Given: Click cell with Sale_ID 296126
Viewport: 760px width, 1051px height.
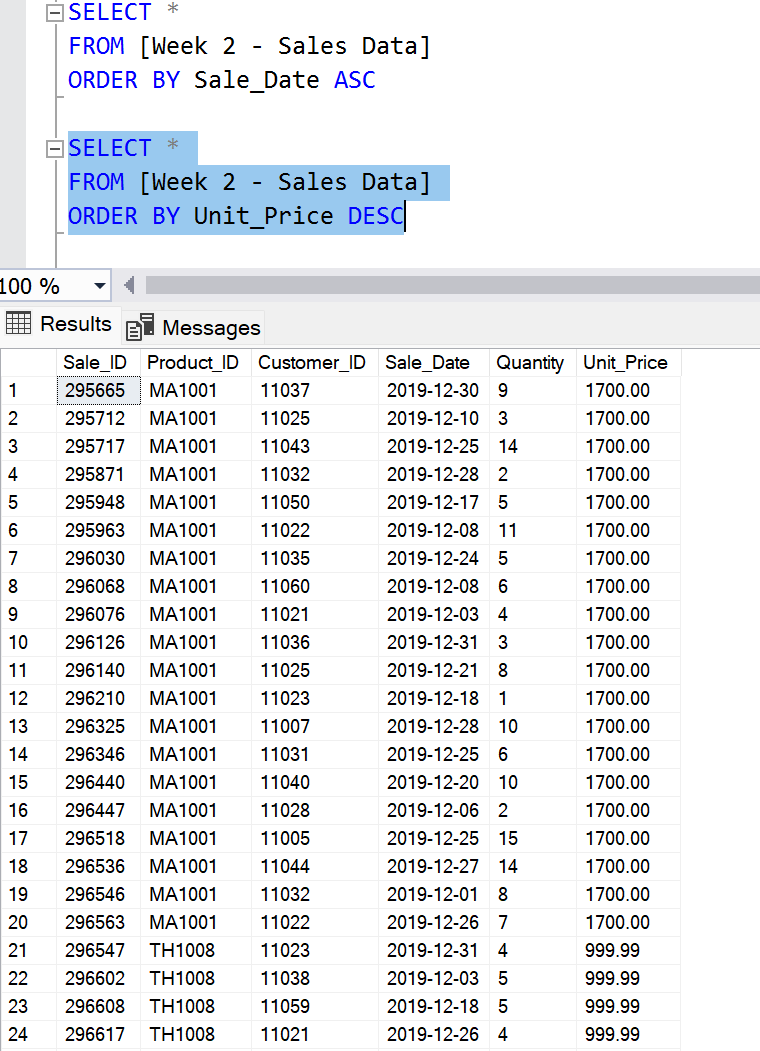Looking at the screenshot, I should [x=99, y=642].
